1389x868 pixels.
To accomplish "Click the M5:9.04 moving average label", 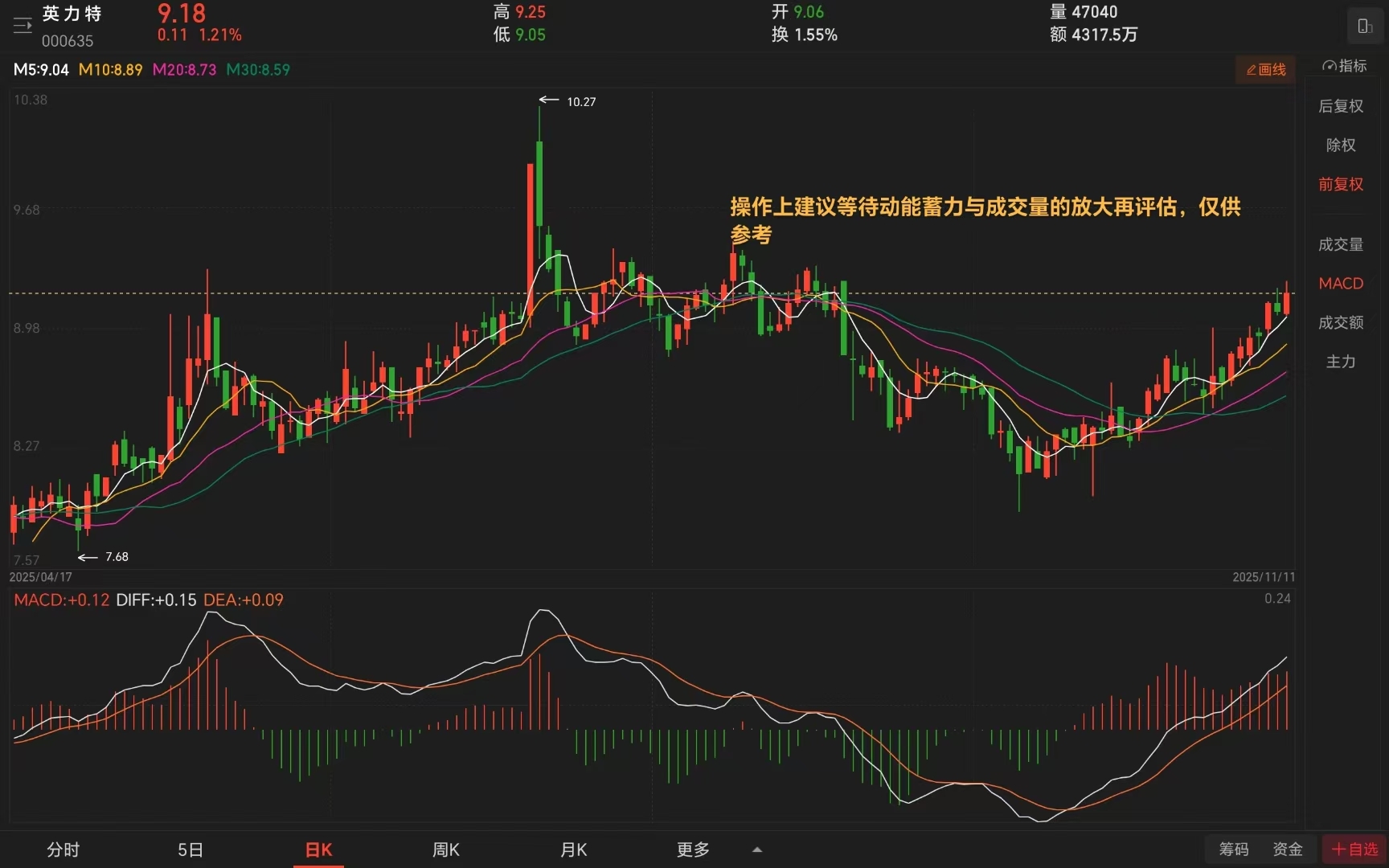I will coord(41,70).
